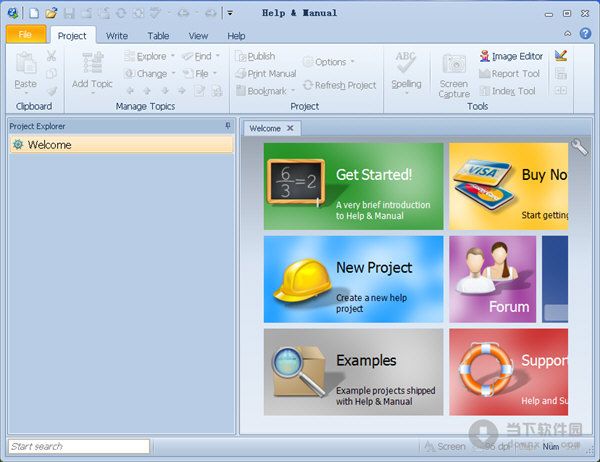Toggle the Project Explorer pin button

pos(227,126)
